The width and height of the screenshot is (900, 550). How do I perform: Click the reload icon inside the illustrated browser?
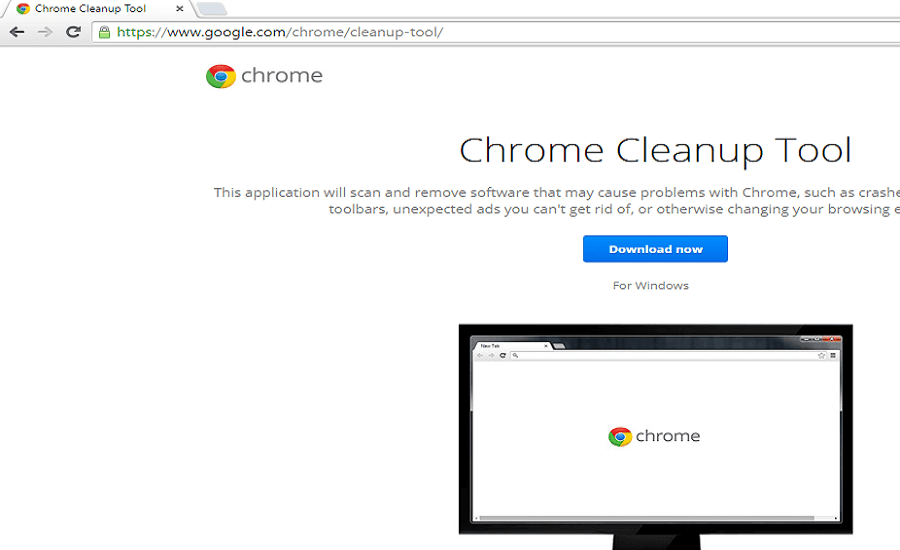point(502,355)
